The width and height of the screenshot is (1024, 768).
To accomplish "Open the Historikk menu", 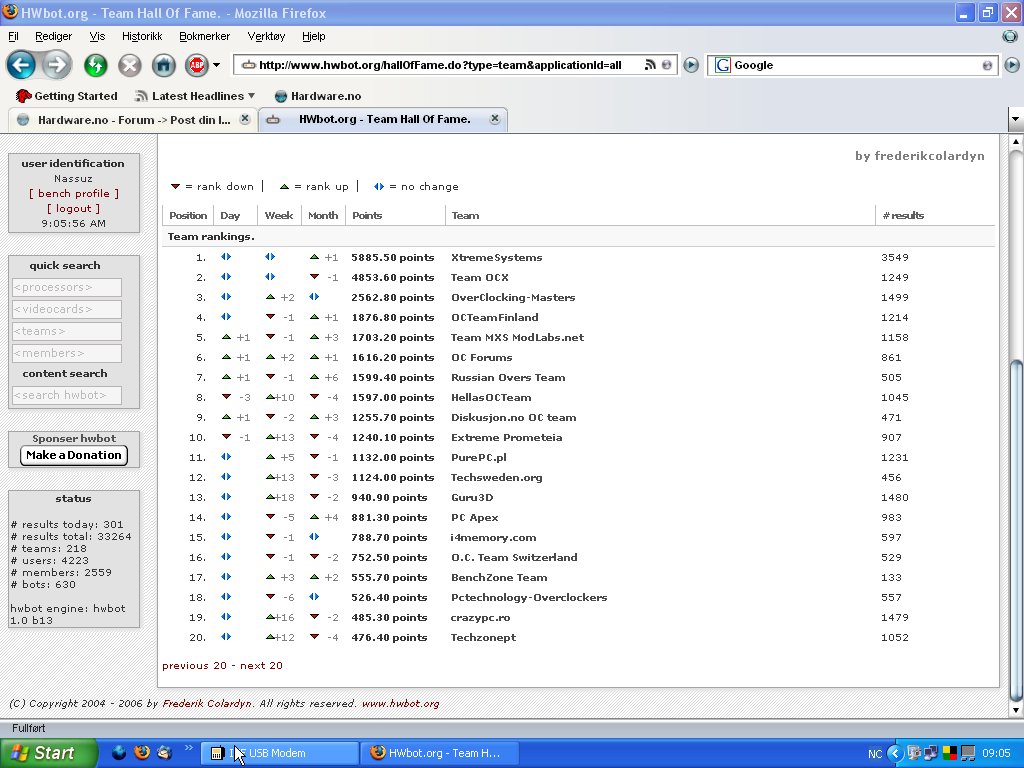I will pos(142,36).
